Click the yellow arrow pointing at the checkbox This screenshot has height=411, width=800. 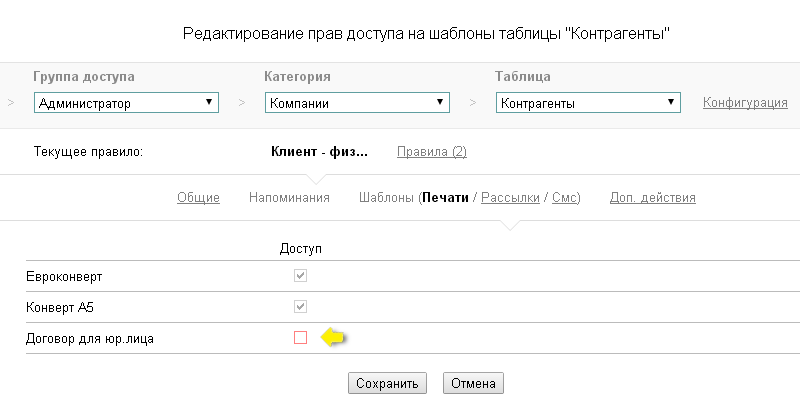click(x=333, y=338)
